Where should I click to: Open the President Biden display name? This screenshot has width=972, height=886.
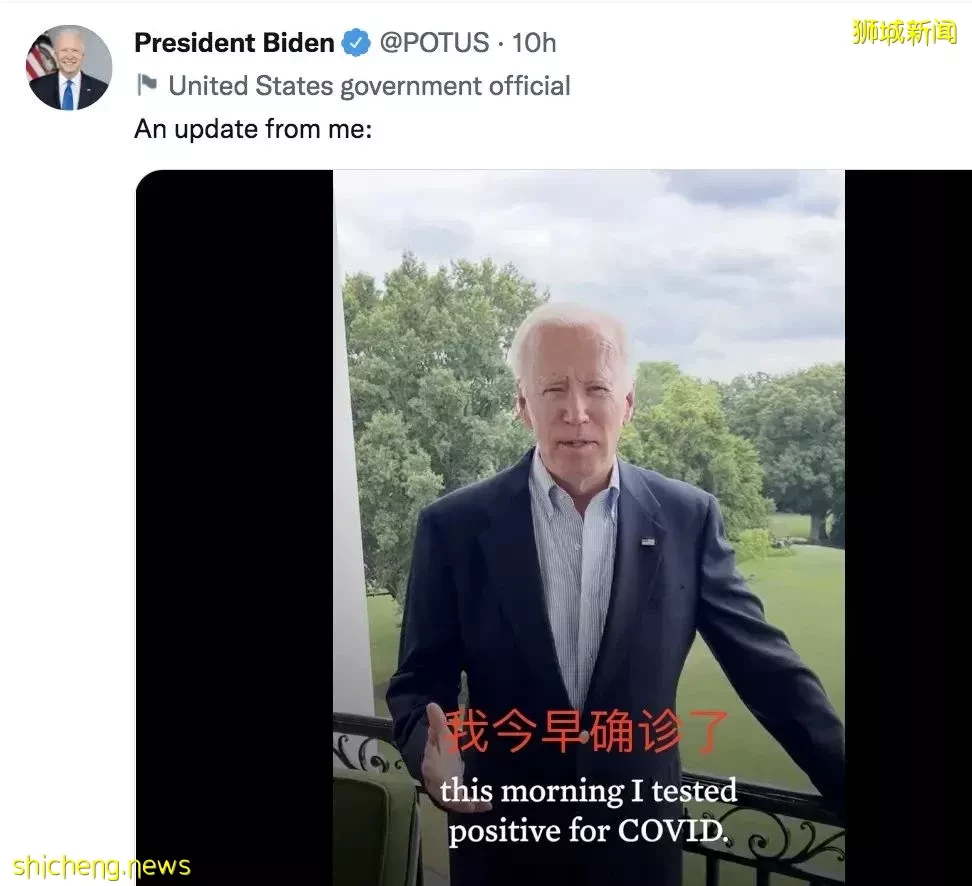click(234, 43)
